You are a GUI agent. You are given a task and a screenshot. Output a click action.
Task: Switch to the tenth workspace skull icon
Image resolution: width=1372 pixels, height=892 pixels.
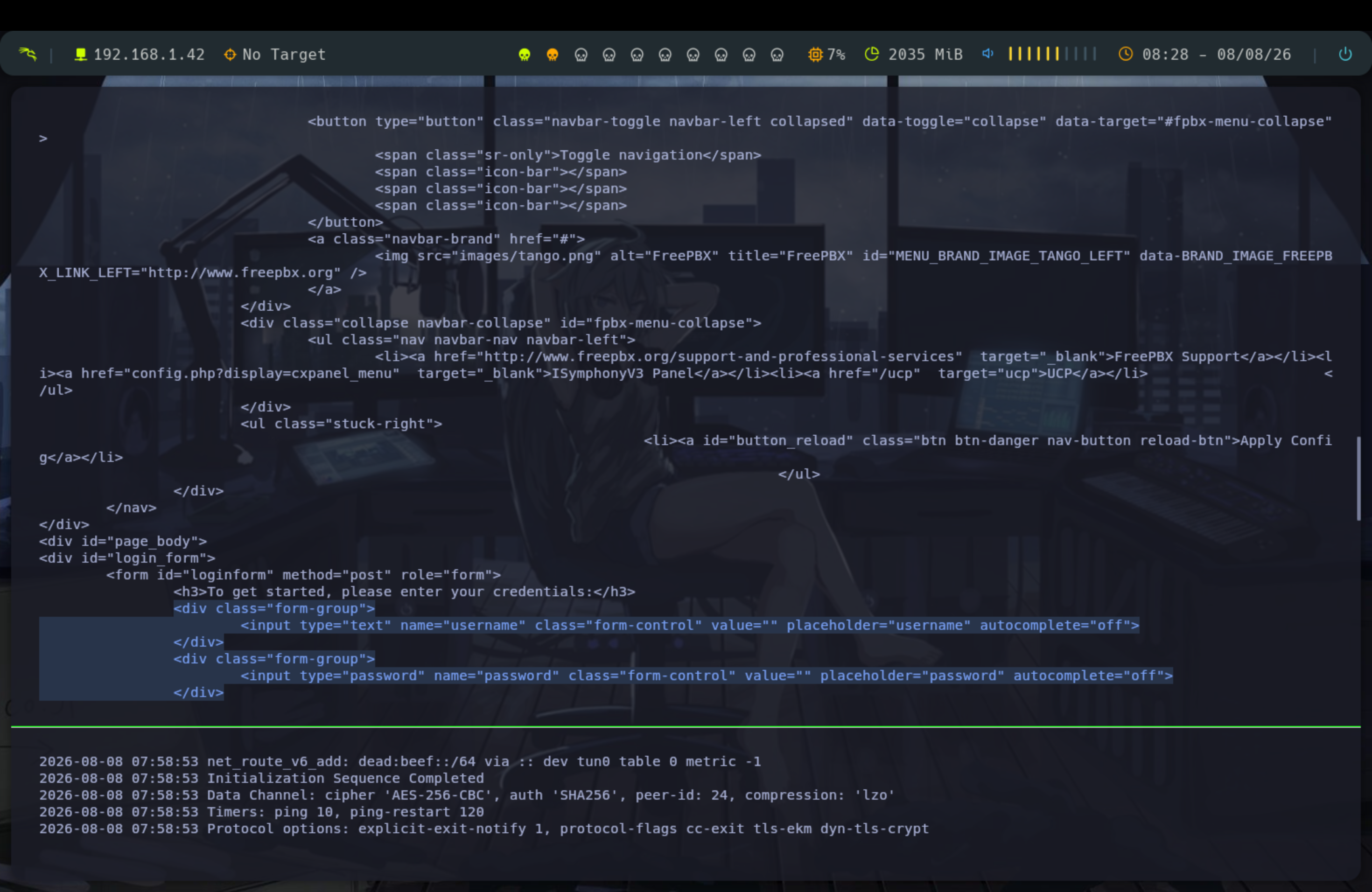[777, 55]
